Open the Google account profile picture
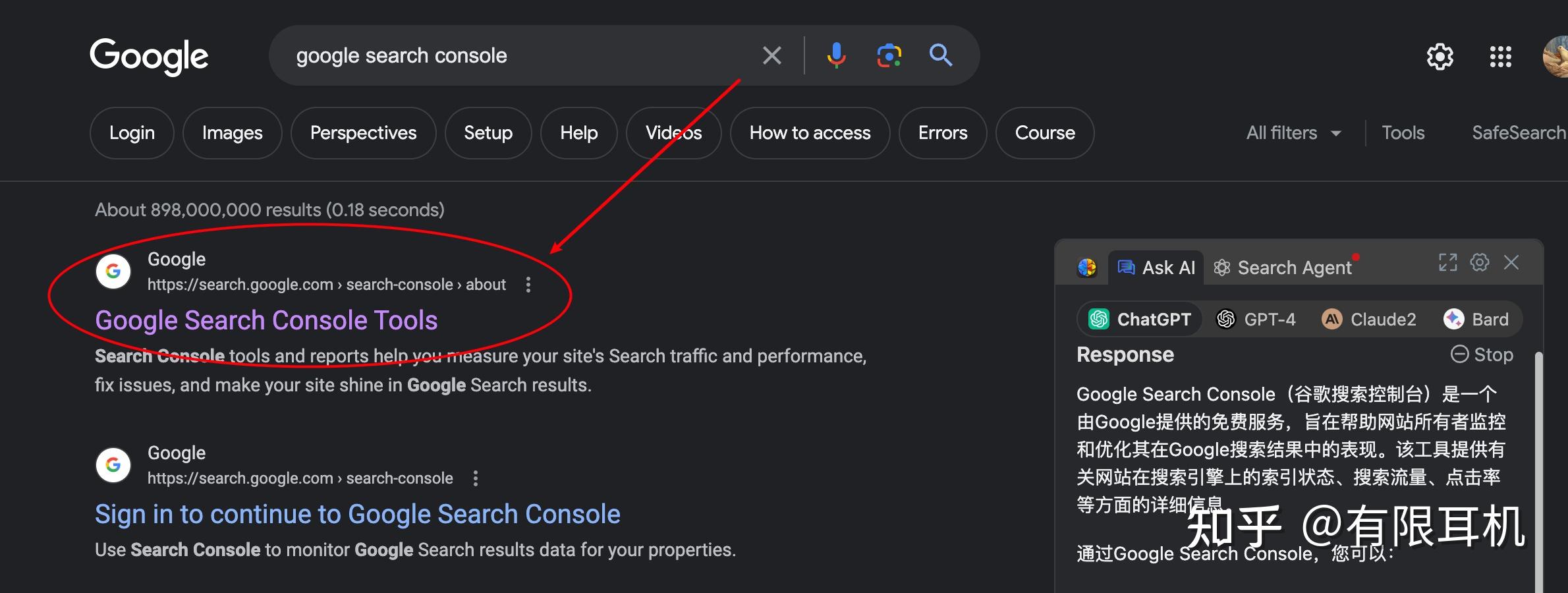This screenshot has height=593, width=1568. point(1556,57)
